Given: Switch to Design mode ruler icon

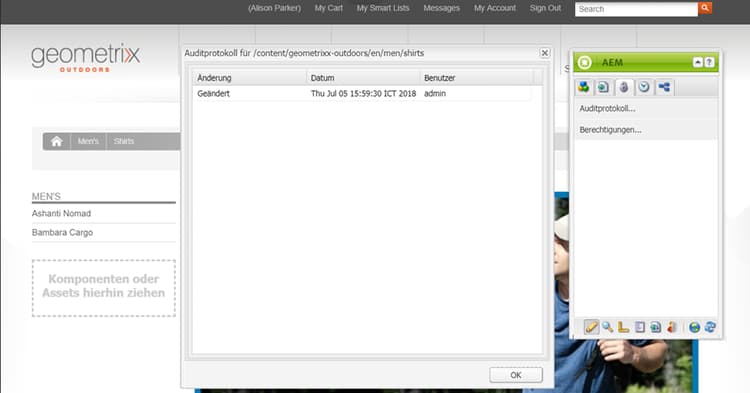Looking at the screenshot, I should [623, 327].
